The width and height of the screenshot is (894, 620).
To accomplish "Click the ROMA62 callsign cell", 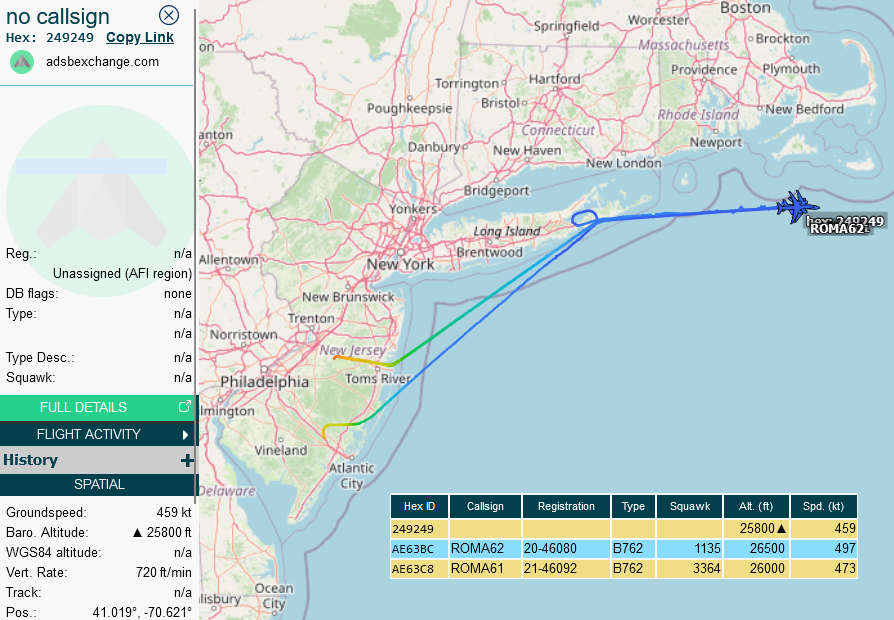I will (485, 549).
